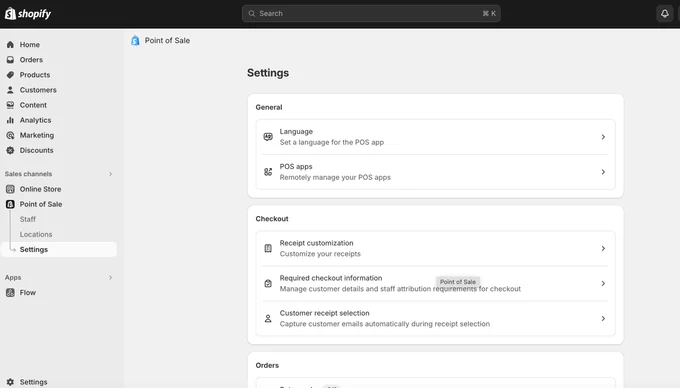Image resolution: width=680 pixels, height=388 pixels.
Task: Click the Home icon in sidebar
Action: 10,45
